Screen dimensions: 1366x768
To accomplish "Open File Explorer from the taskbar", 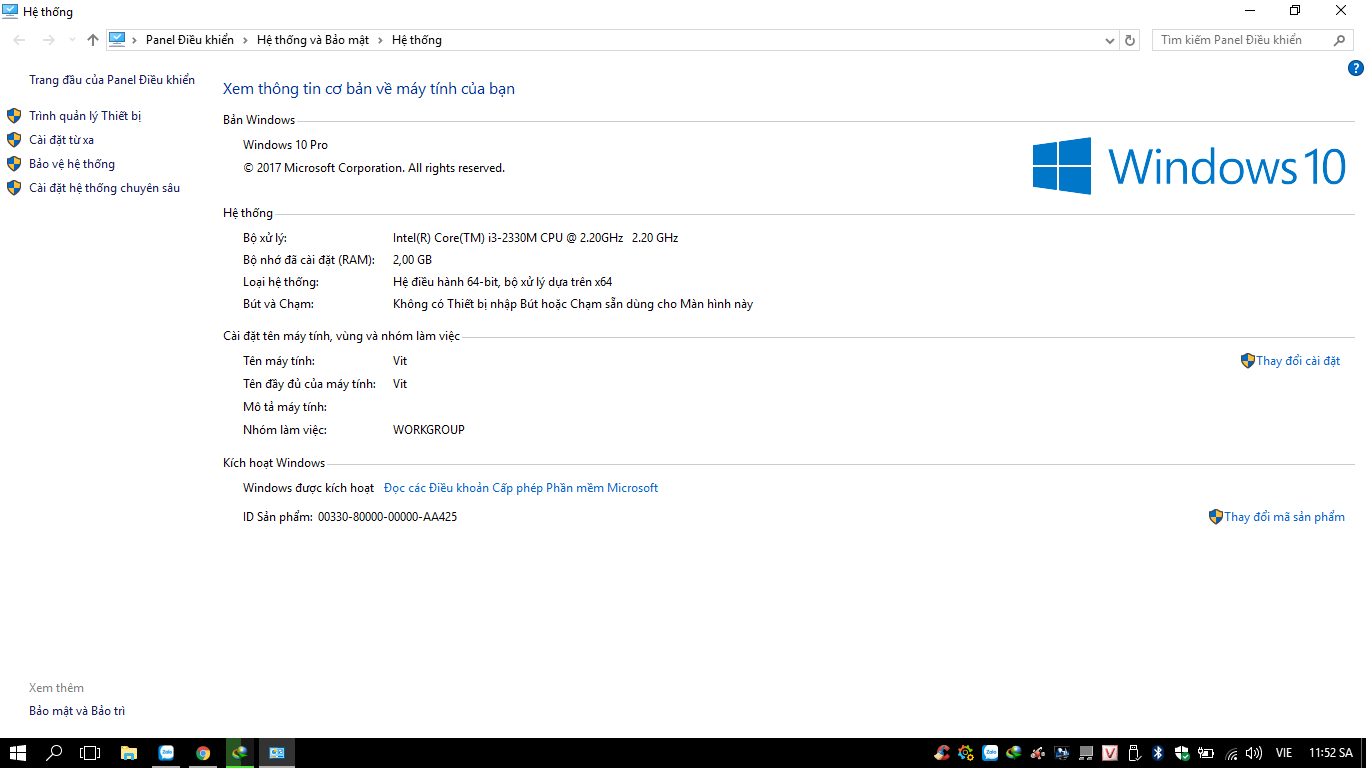I will click(x=128, y=753).
